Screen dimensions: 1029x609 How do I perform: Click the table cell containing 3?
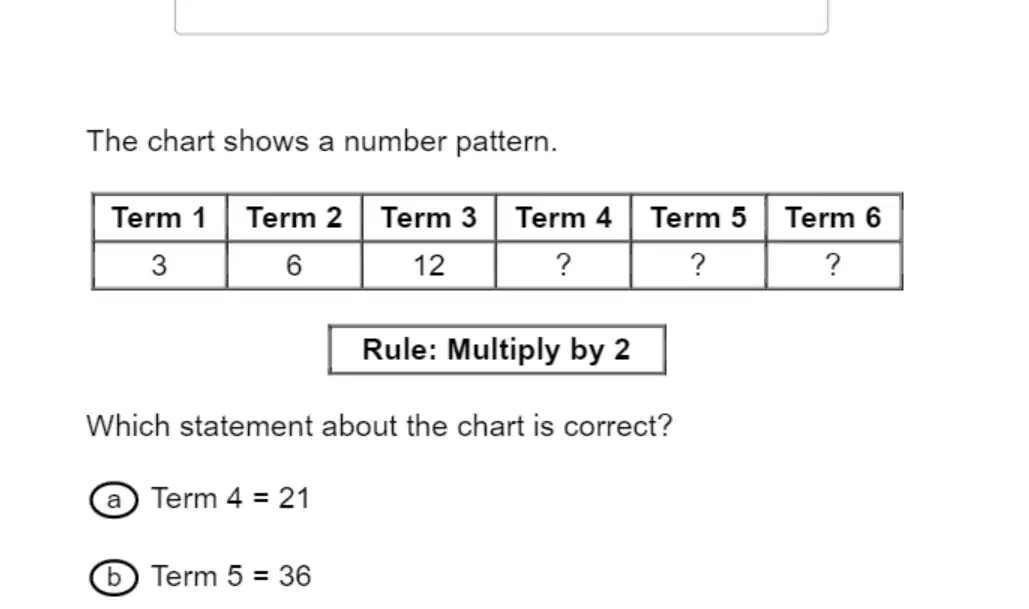click(159, 265)
